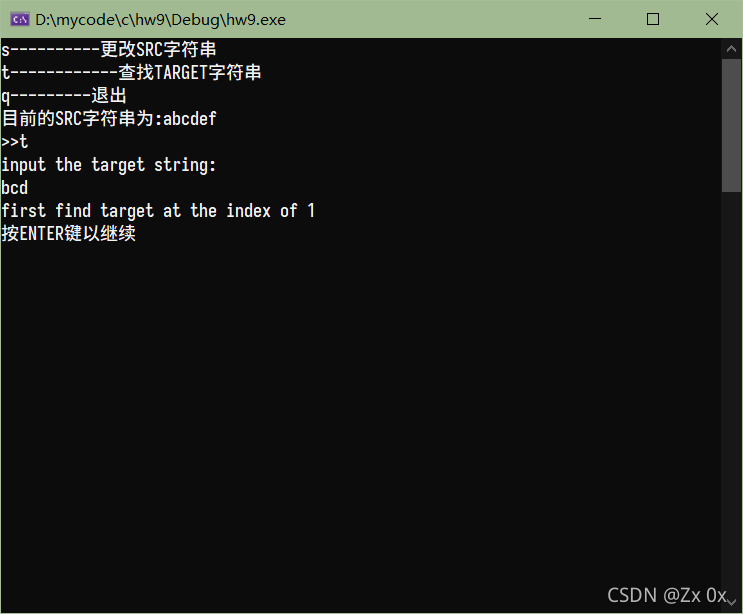Click the '目前的SRC字符串为:abcdef' line
This screenshot has width=743, height=614.
[x=109, y=118]
